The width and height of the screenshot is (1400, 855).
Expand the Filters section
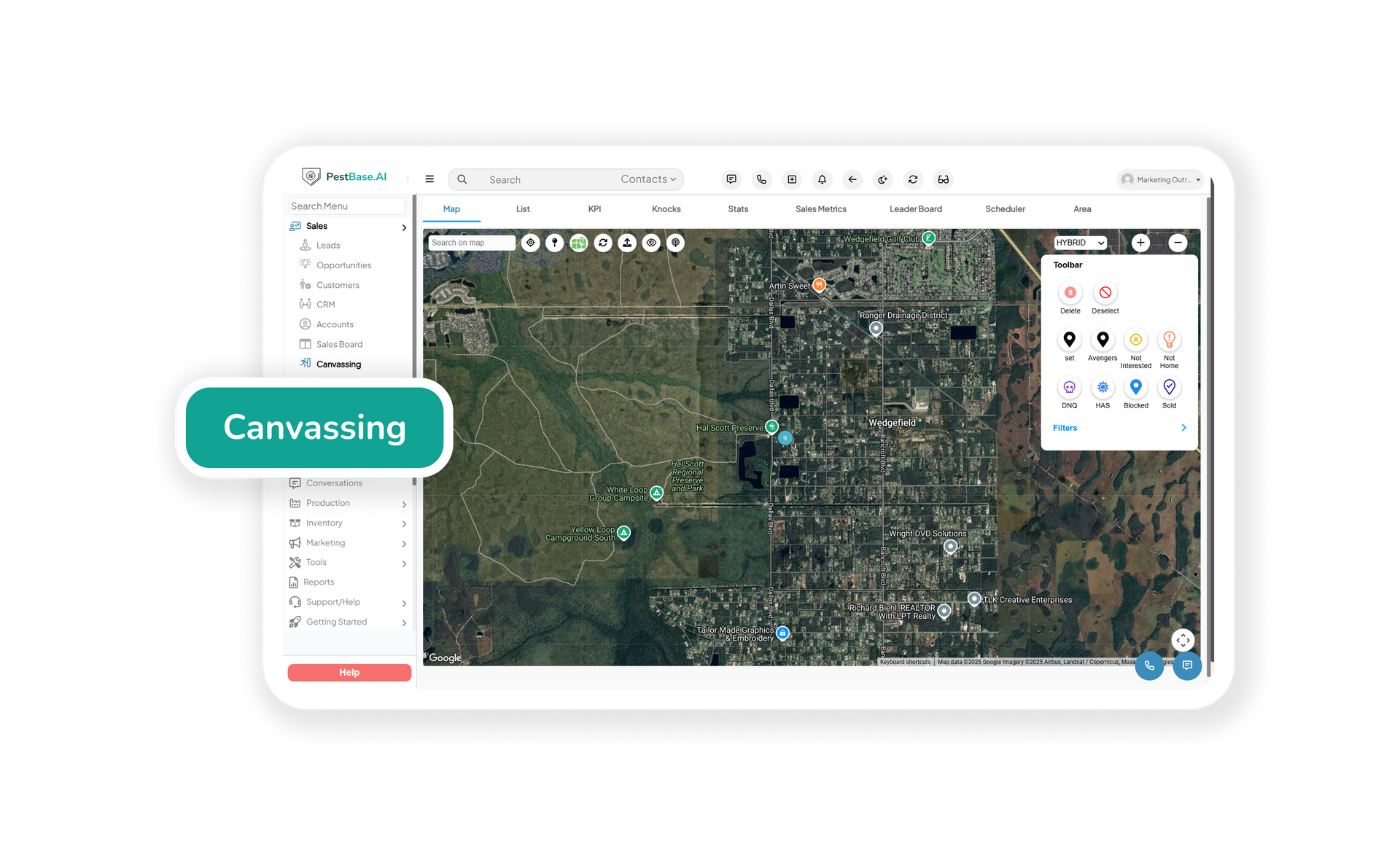(x=1119, y=428)
